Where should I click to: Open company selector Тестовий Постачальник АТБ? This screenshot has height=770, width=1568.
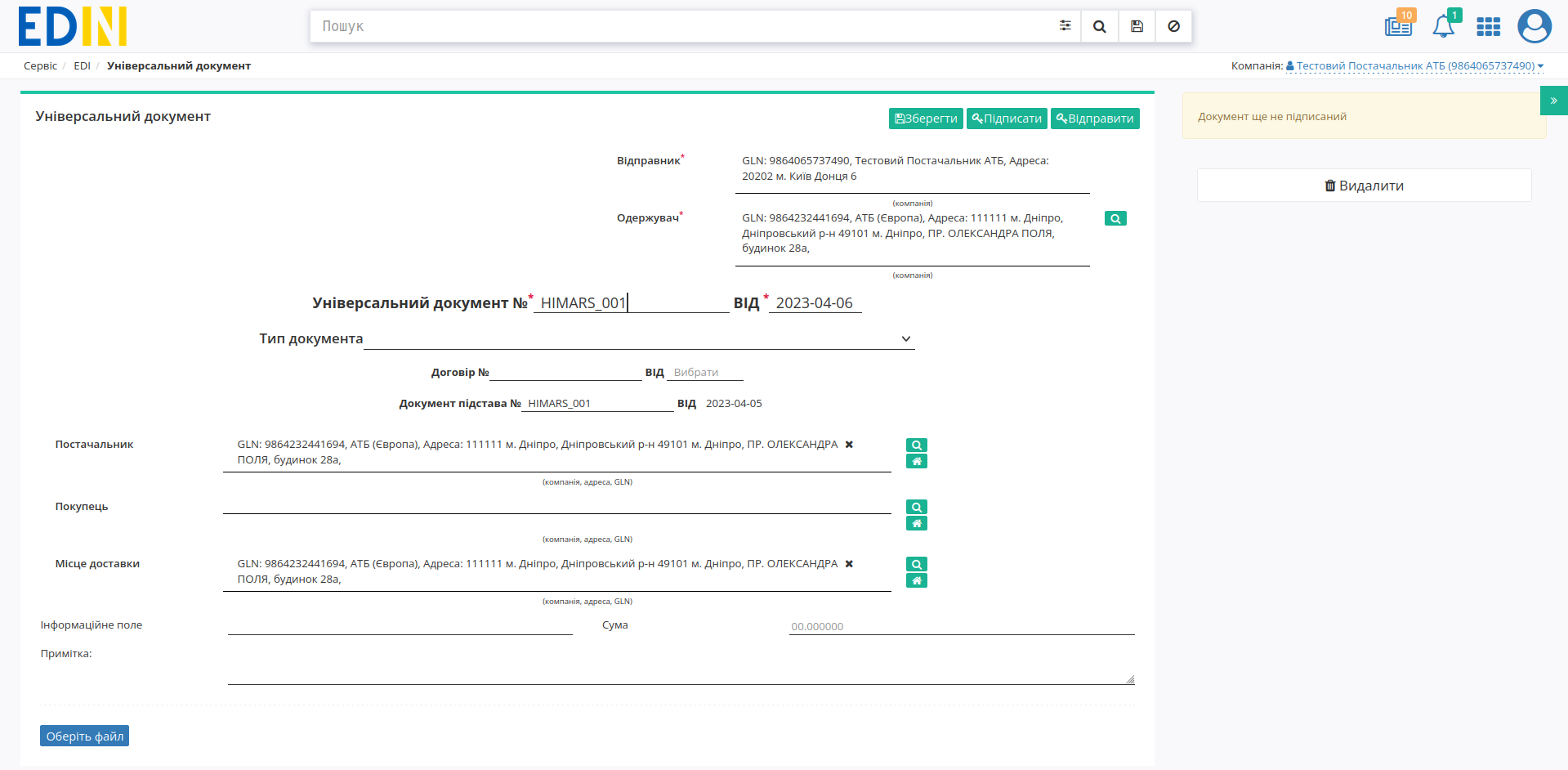1415,66
